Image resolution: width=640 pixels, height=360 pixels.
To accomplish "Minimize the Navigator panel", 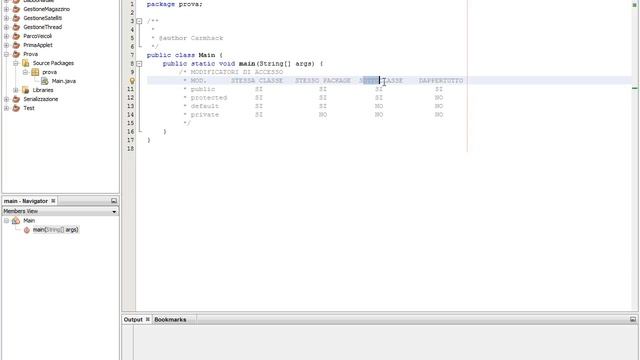I will 114,201.
